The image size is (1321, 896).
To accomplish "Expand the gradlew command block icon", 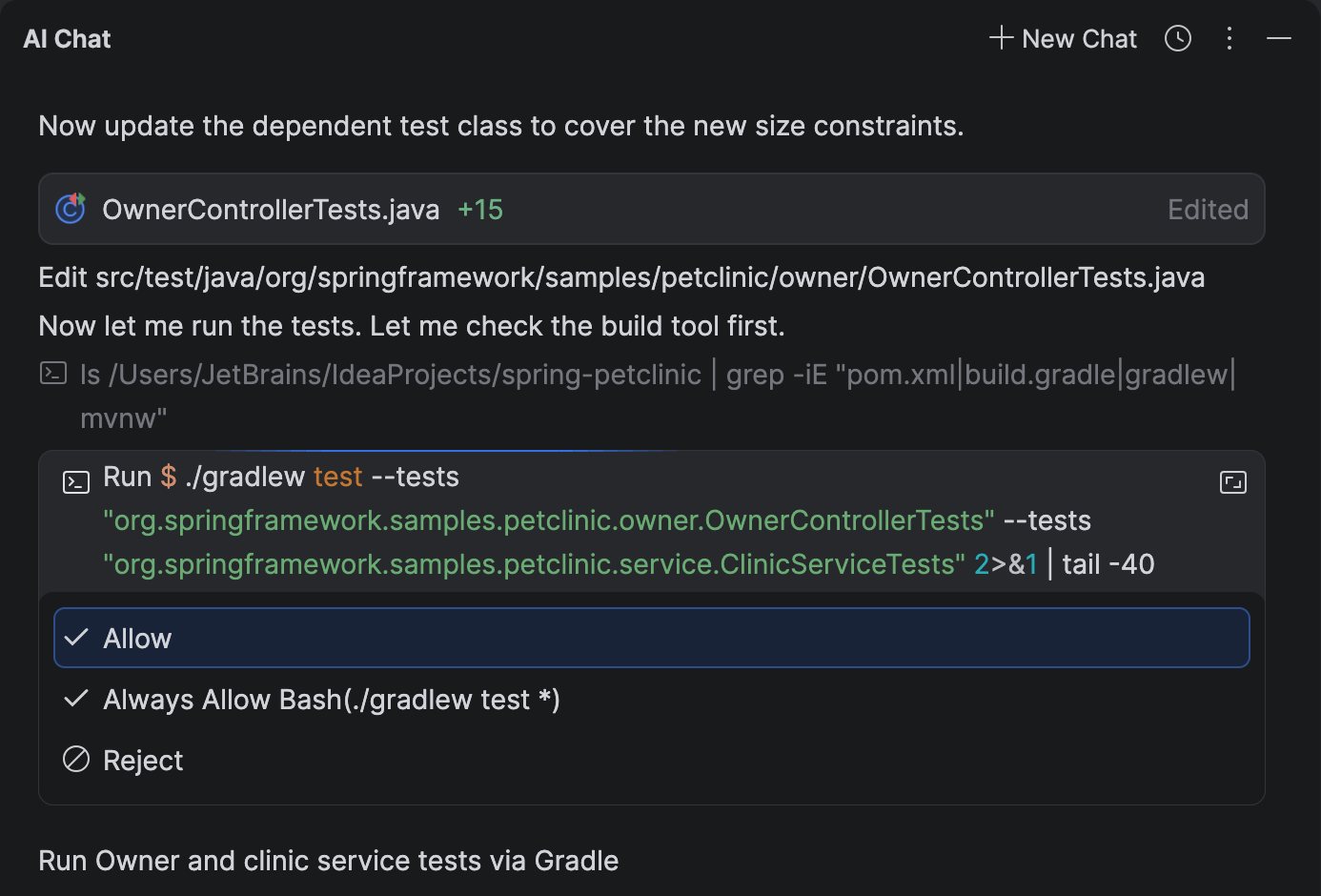I will pos(1233,482).
